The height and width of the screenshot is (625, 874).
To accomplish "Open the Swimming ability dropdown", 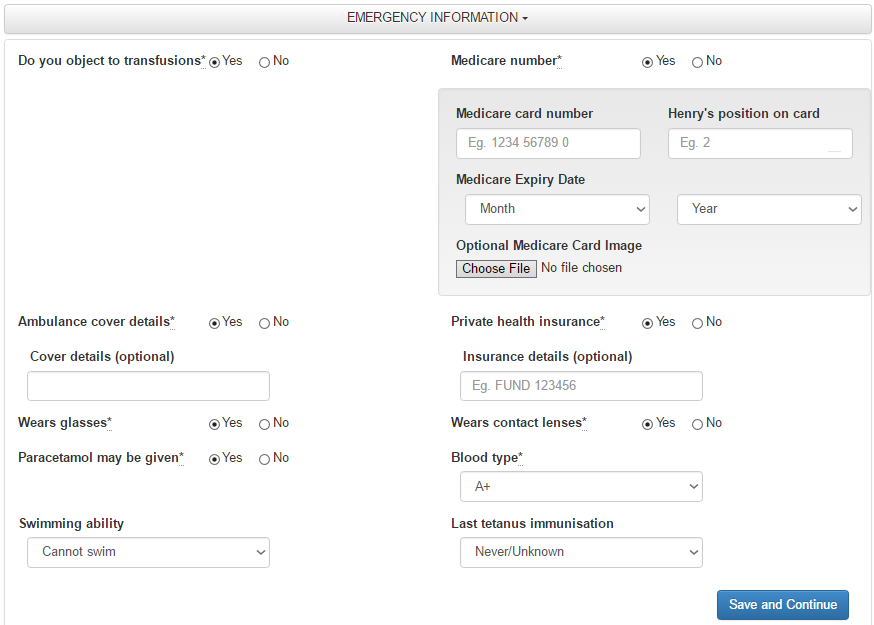I will click(x=148, y=552).
